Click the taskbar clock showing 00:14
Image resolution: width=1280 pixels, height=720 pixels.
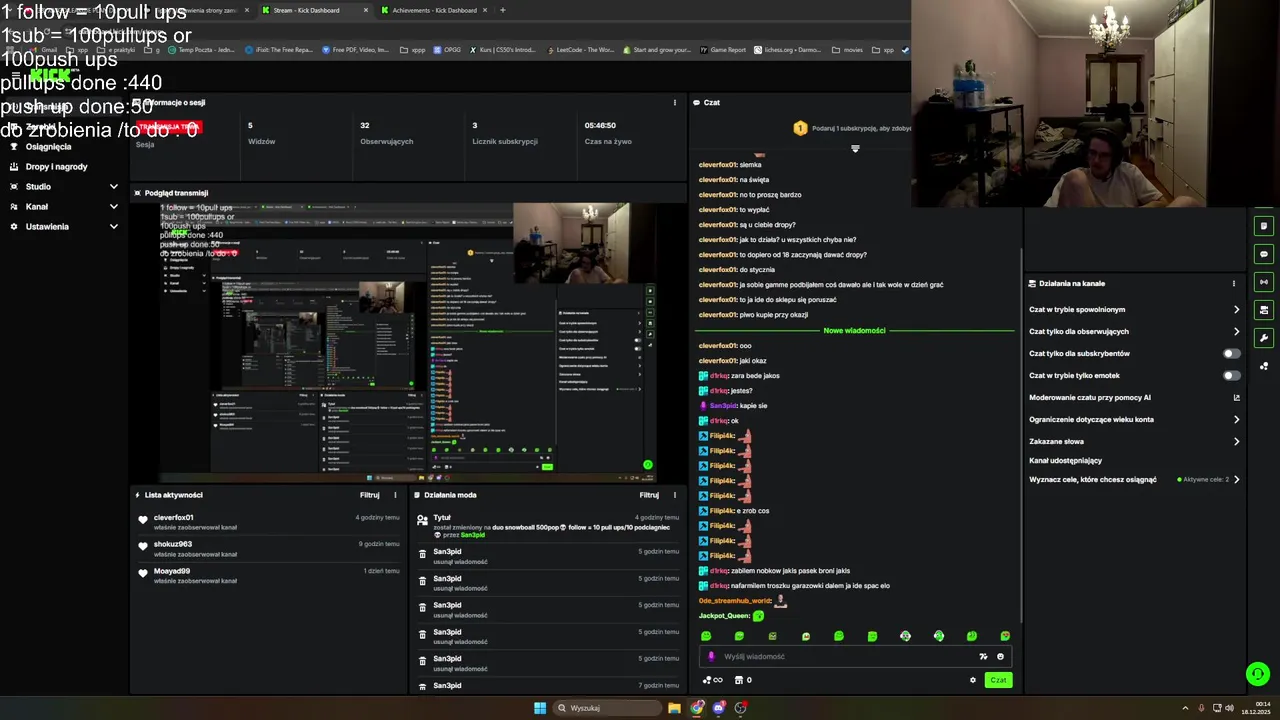pos(1256,708)
